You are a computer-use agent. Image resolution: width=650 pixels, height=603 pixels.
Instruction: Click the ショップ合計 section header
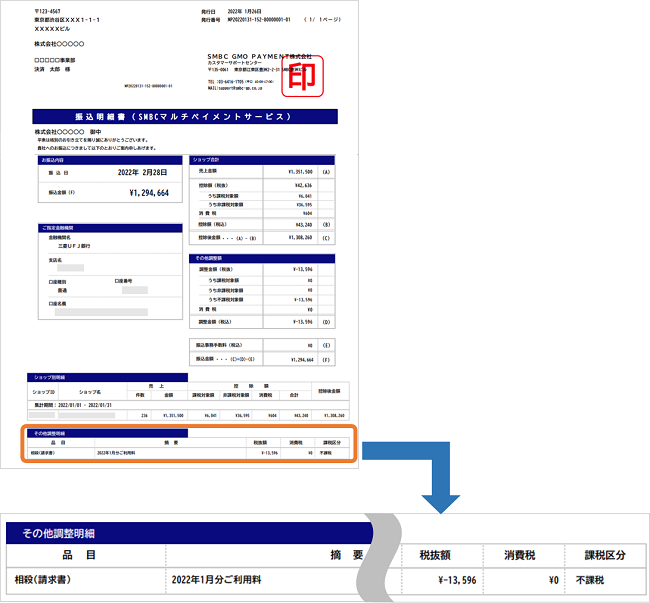pyautogui.click(x=262, y=160)
